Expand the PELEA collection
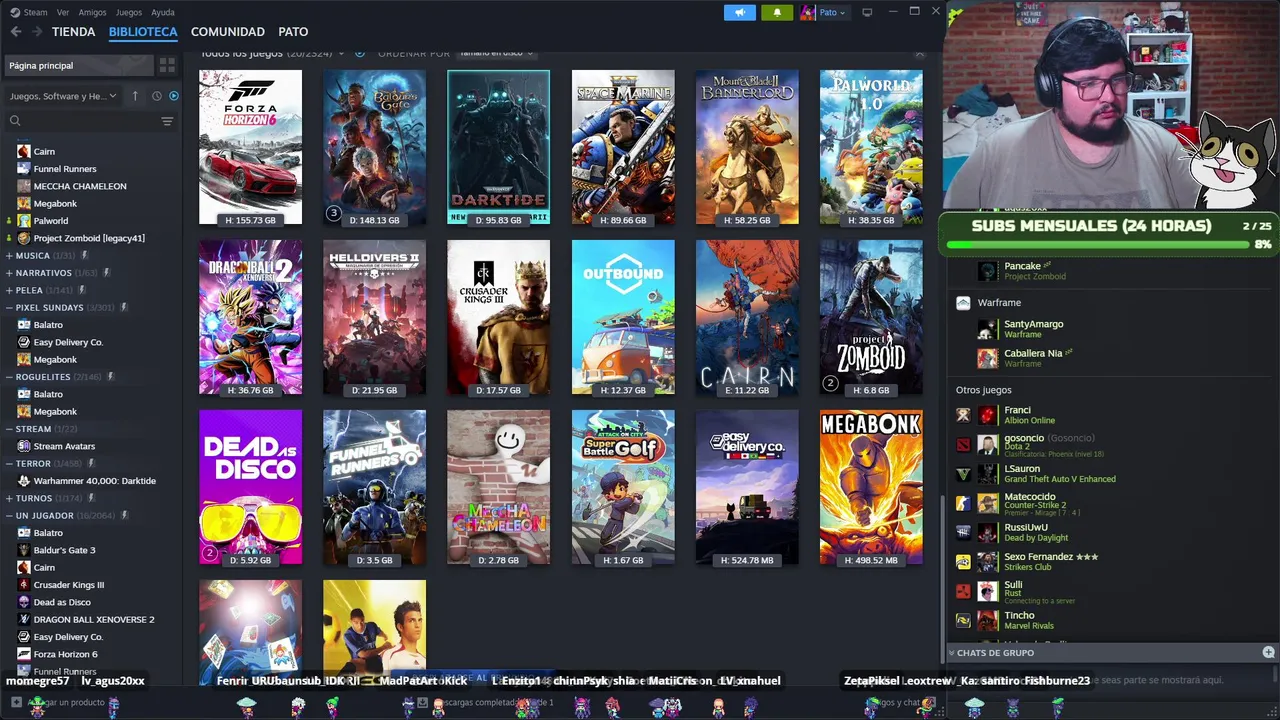Screen dimensions: 1280x720 pyautogui.click(x=9, y=290)
